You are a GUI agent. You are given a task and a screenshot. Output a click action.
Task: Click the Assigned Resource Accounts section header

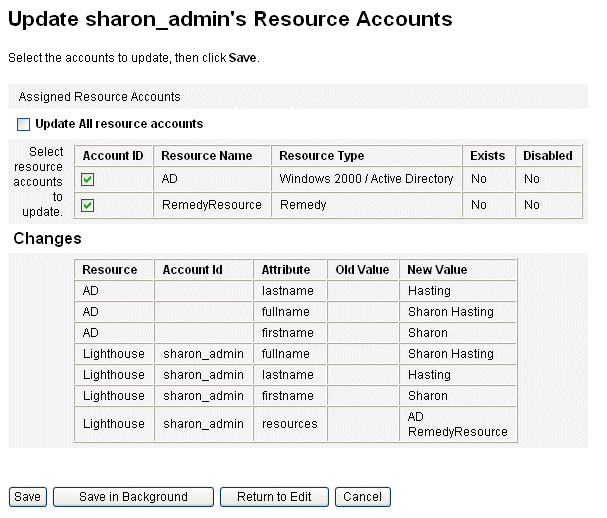point(99,97)
